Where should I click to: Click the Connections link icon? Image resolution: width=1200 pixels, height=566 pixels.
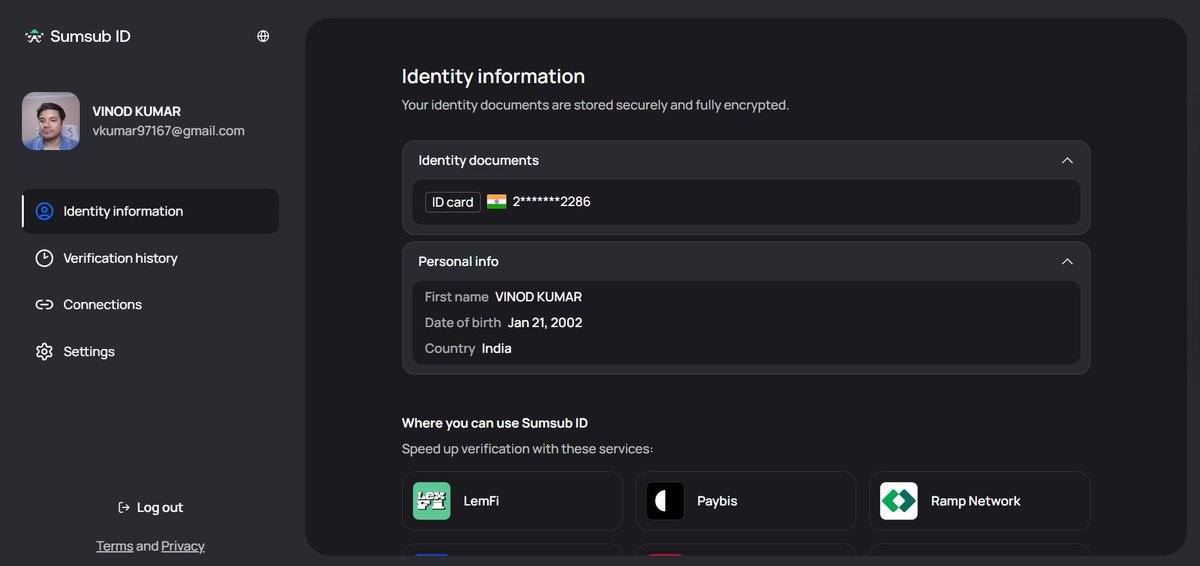click(x=44, y=305)
